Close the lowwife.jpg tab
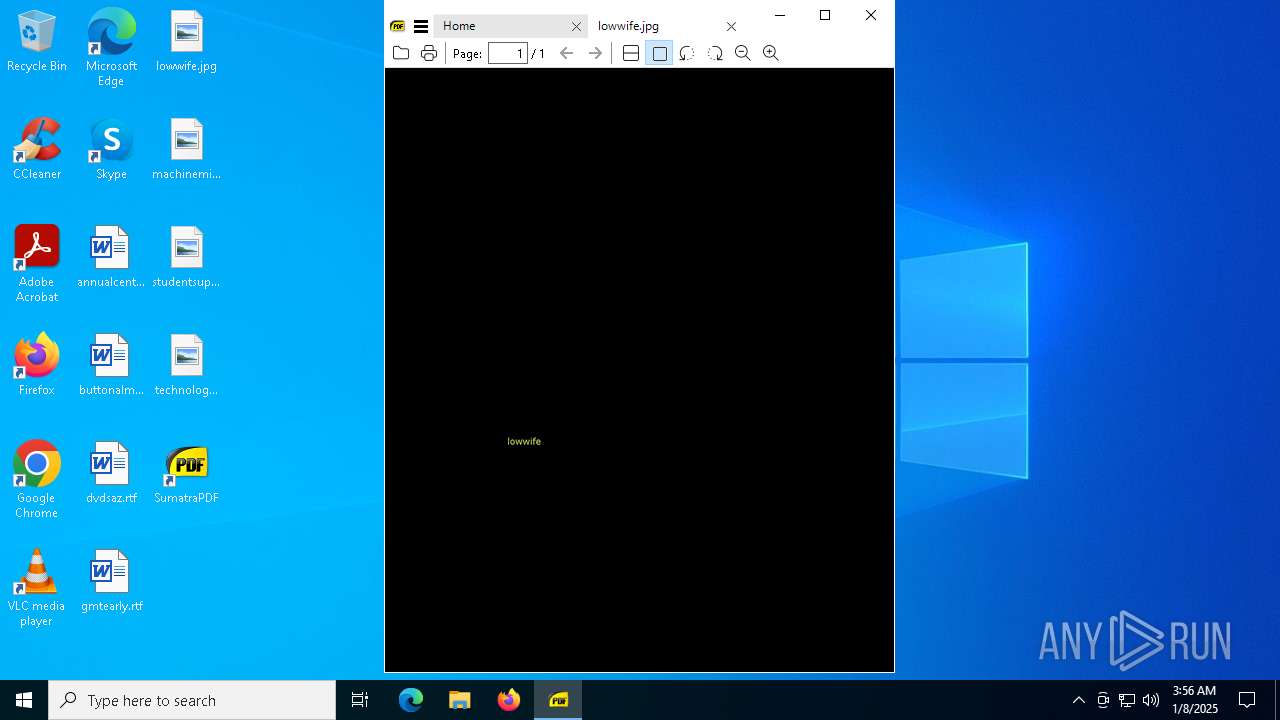The image size is (1280, 720). coord(731,26)
